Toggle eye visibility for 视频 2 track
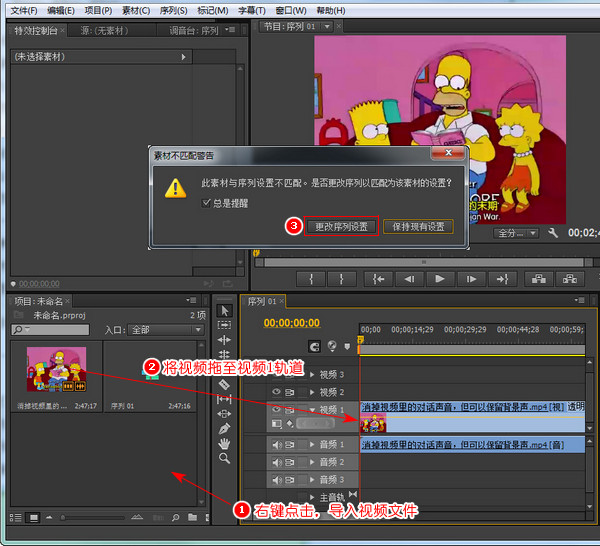The image size is (600, 546). pos(276,392)
